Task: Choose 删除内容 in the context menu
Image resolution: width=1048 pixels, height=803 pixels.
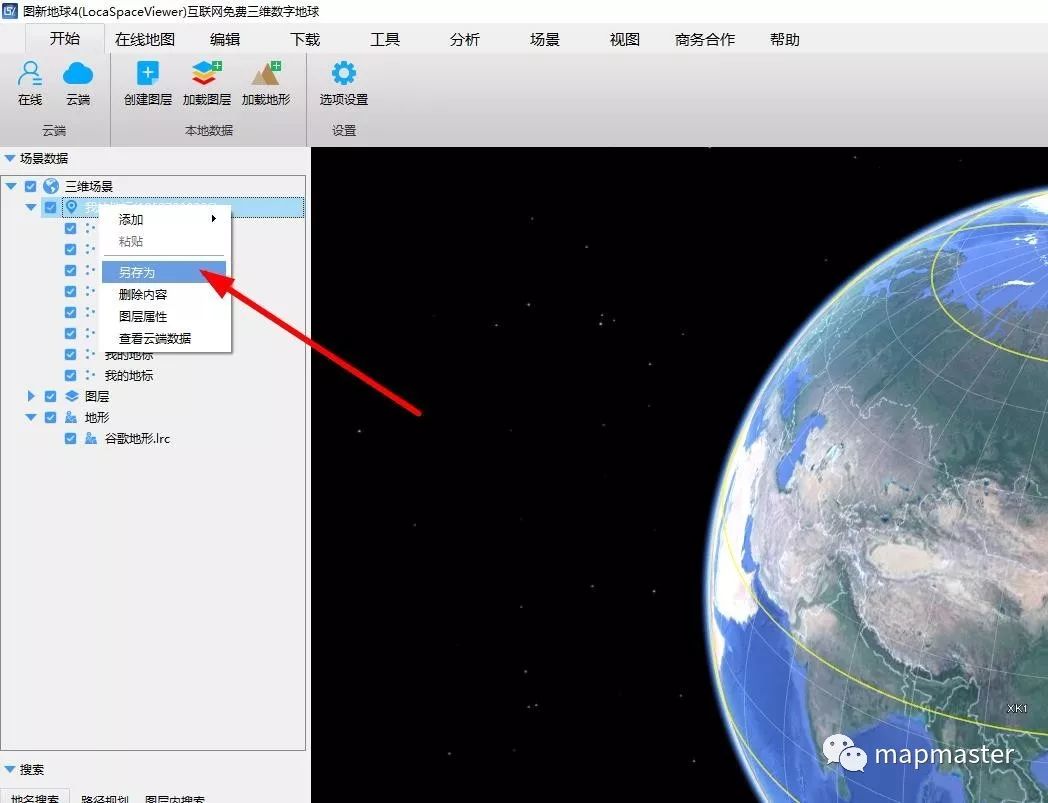Action: pos(164,294)
